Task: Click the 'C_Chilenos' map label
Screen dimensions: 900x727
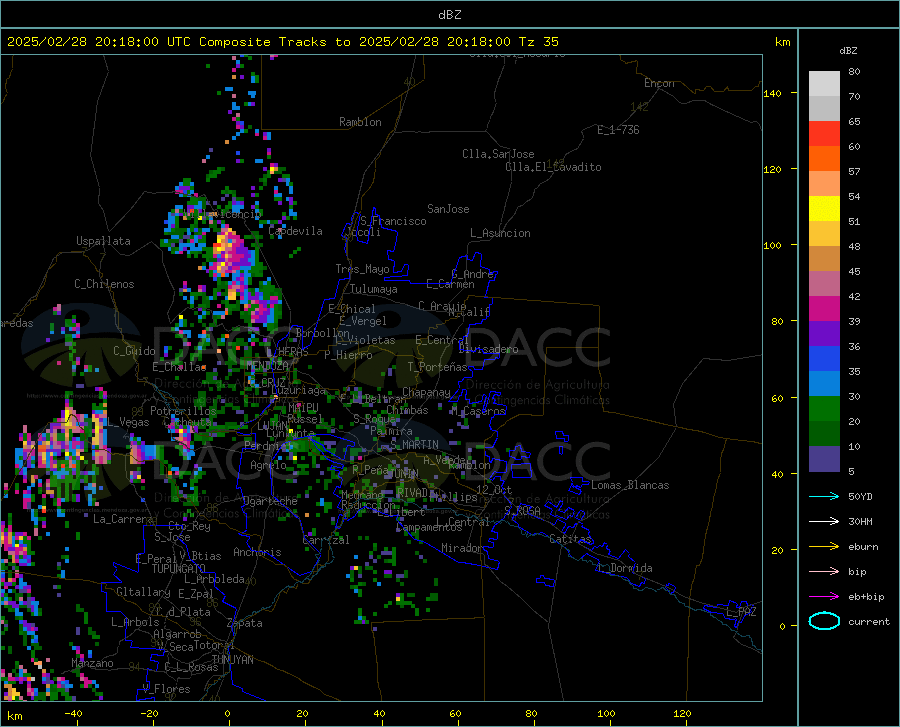Action: 104,284
